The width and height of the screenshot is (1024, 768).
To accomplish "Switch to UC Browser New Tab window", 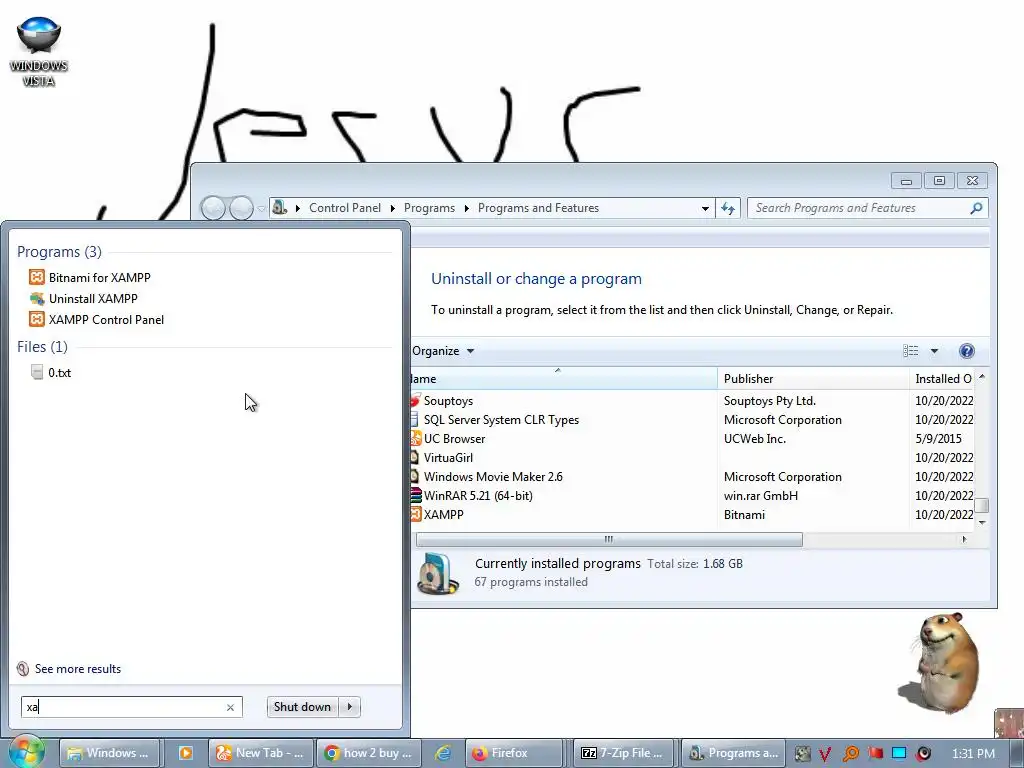I will (x=261, y=753).
